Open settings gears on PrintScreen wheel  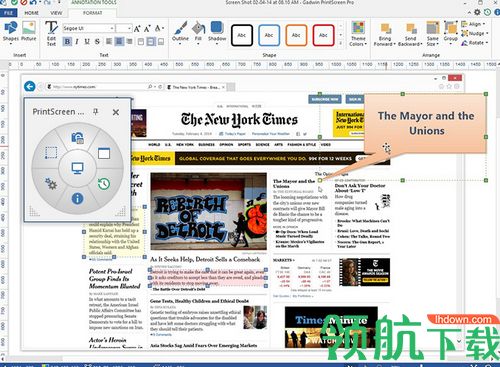[51, 183]
